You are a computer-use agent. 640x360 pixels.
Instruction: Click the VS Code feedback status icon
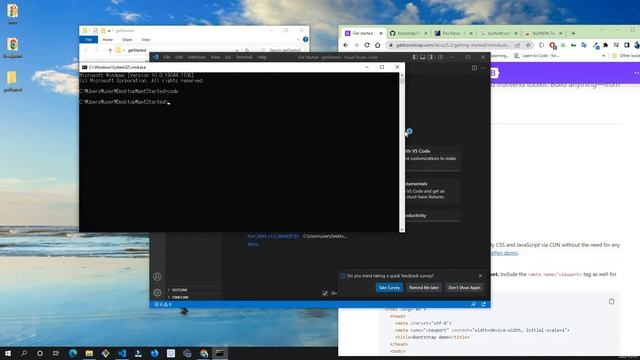(473, 304)
